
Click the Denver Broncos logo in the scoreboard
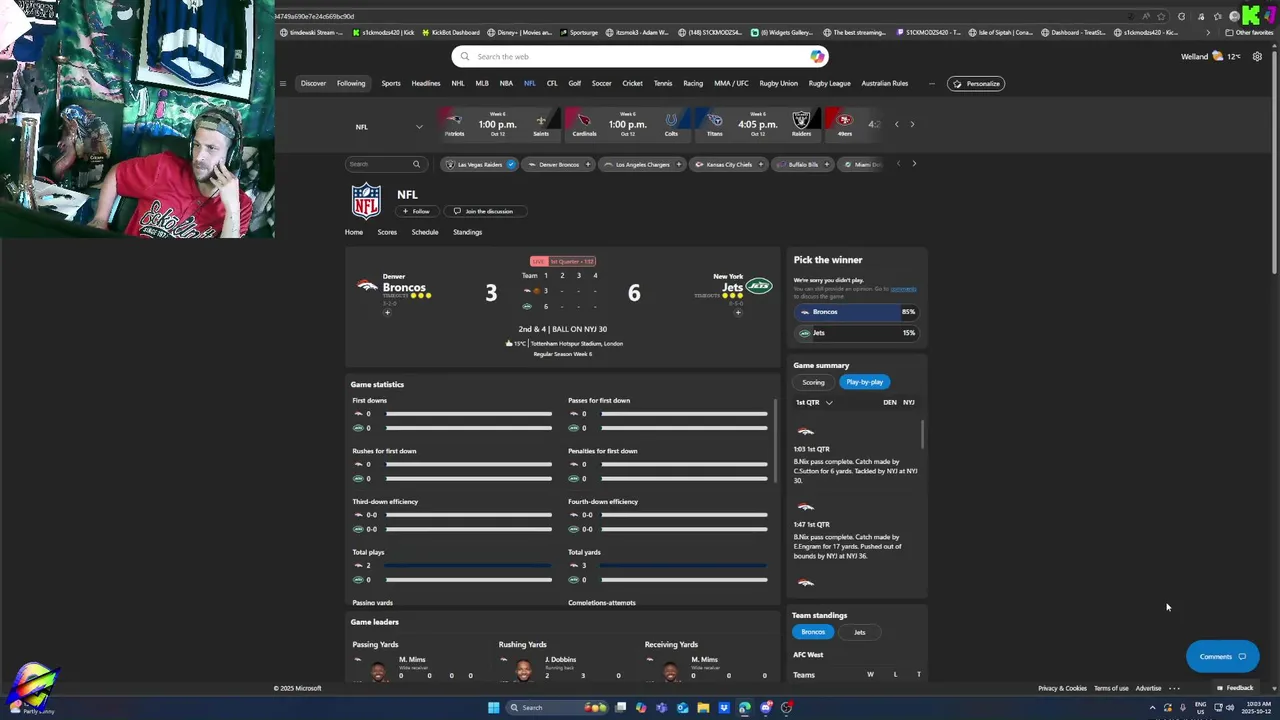point(367,287)
